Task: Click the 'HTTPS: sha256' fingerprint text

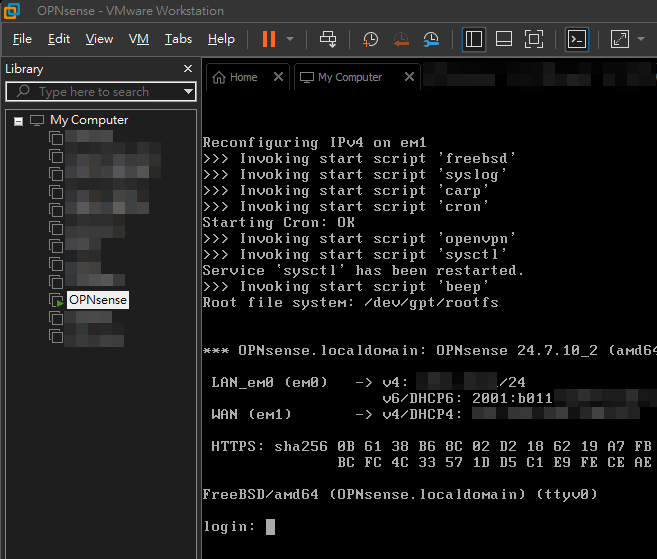Action: 269,446
